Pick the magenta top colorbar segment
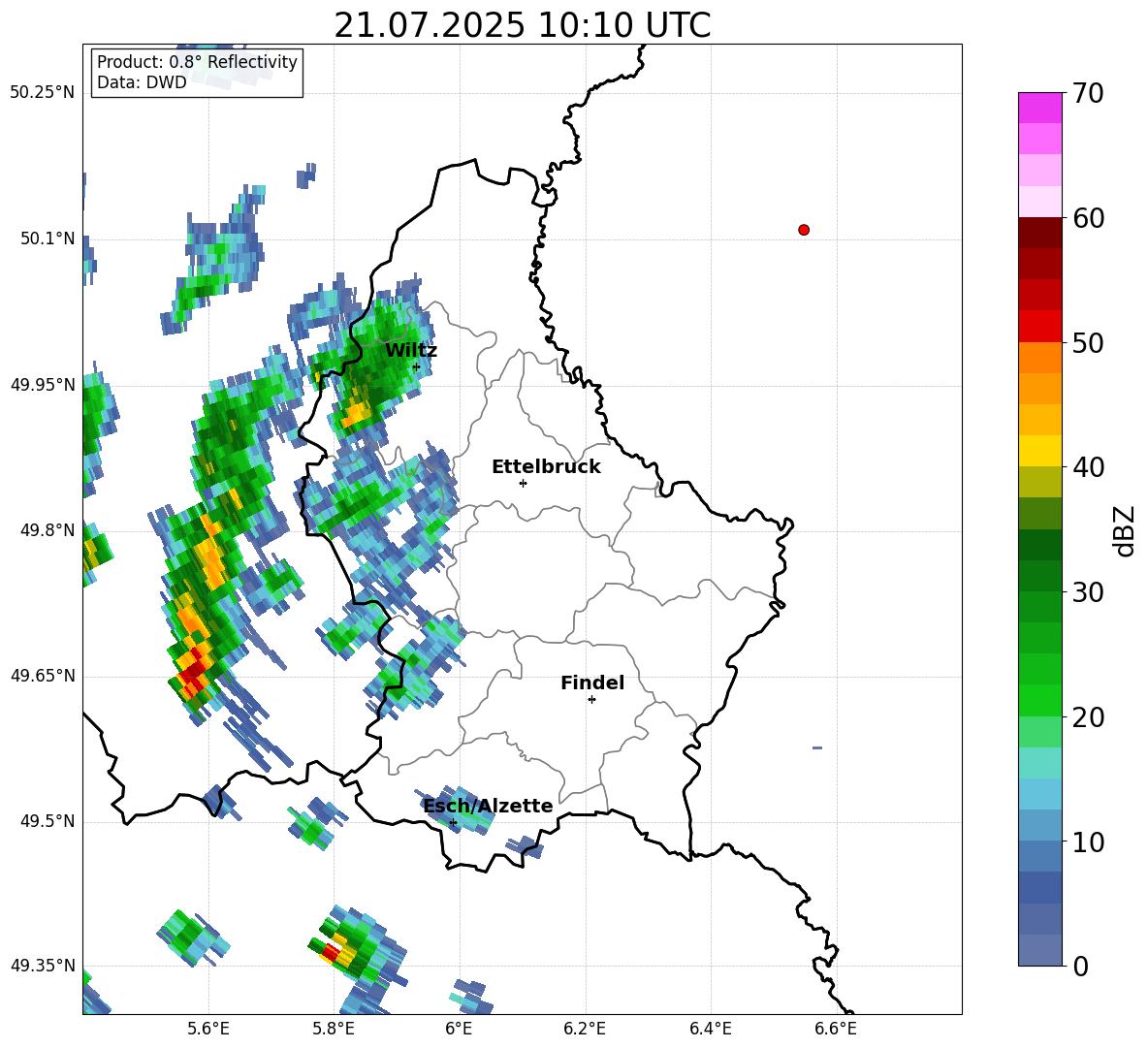 (x=1039, y=109)
